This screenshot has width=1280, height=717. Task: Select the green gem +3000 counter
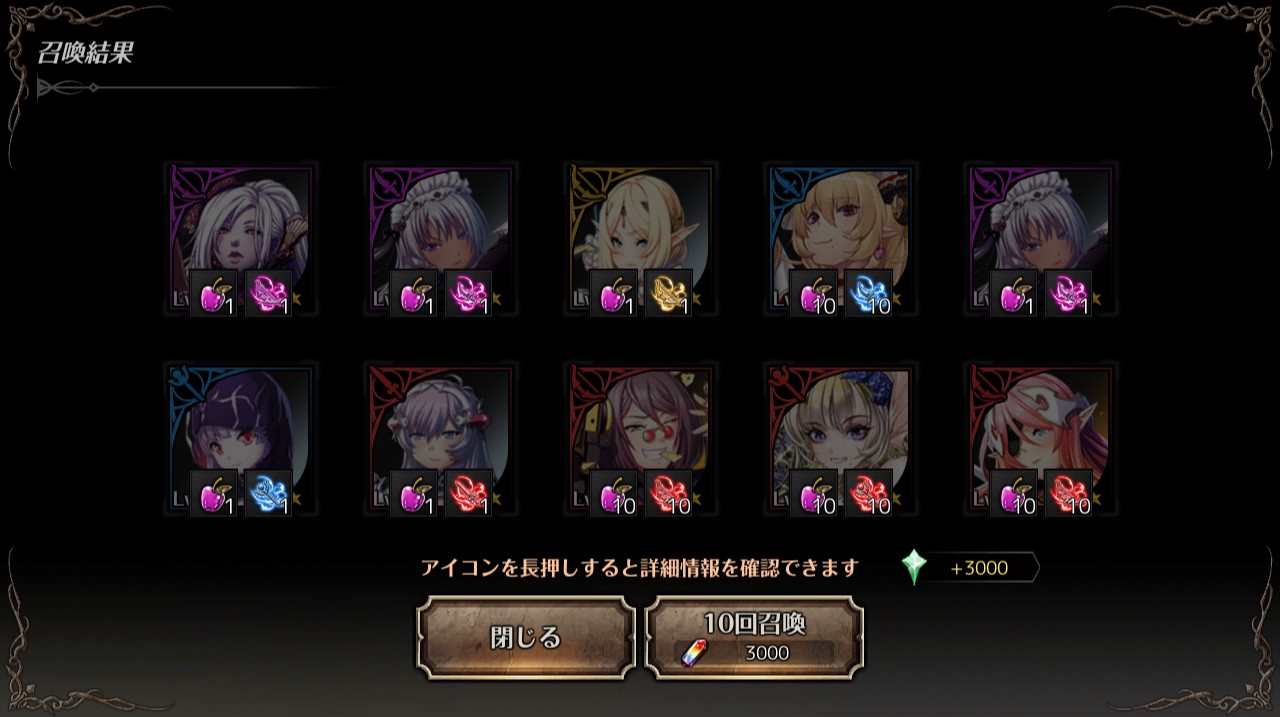(969, 568)
